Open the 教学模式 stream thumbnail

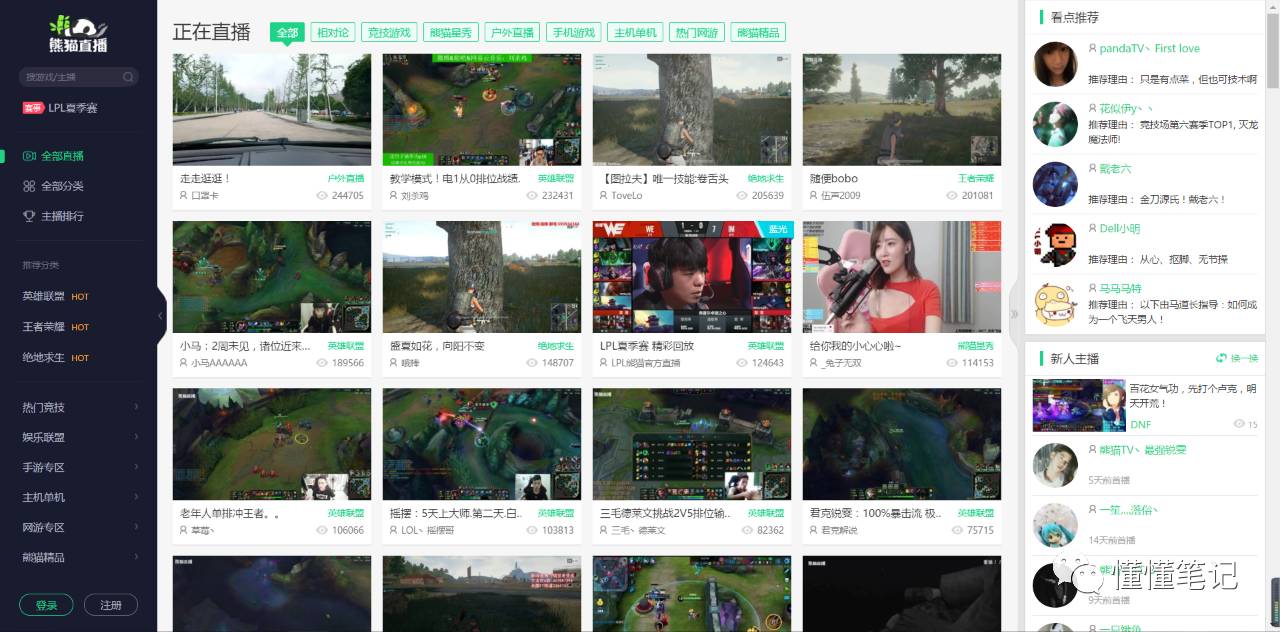click(482, 110)
